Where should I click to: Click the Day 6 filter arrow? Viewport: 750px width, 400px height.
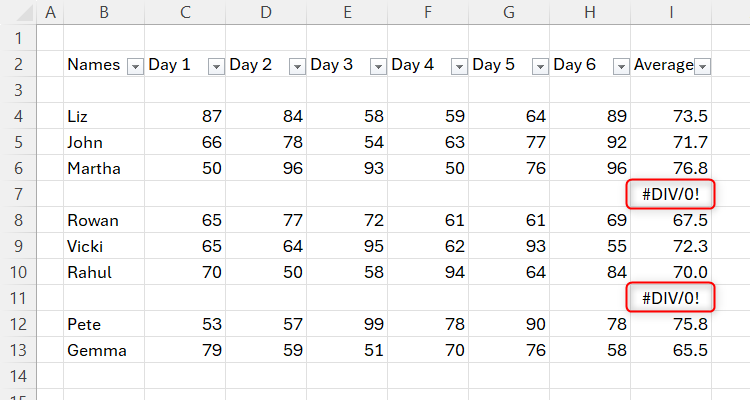pyautogui.click(x=620, y=65)
